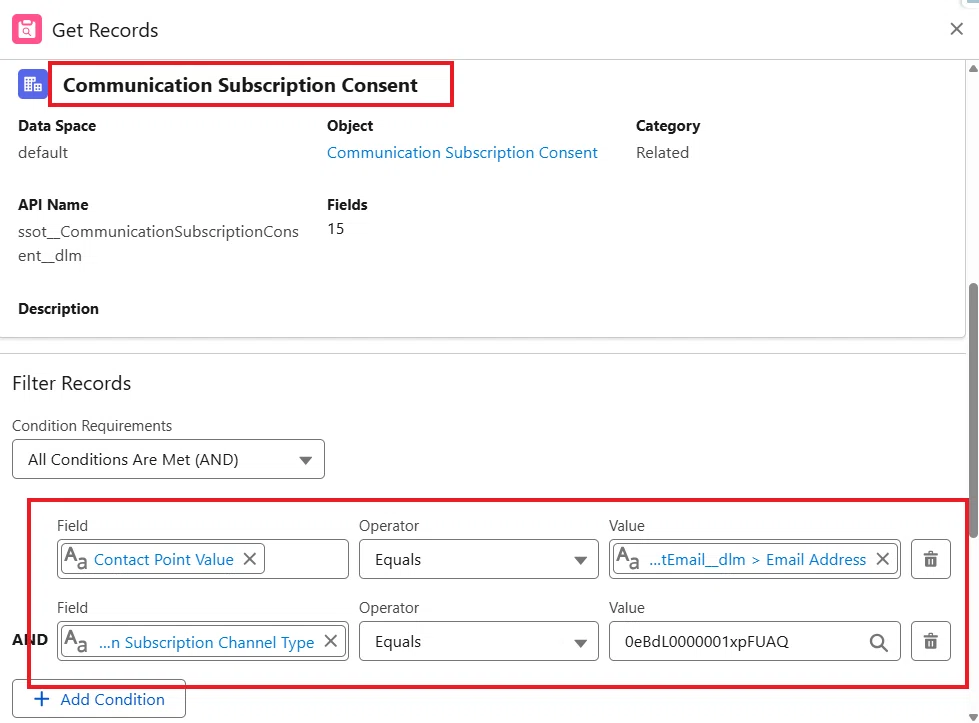Viewport: 979px width, 723px height.
Task: Select the Contact Point Value field pill
Action: tap(163, 559)
